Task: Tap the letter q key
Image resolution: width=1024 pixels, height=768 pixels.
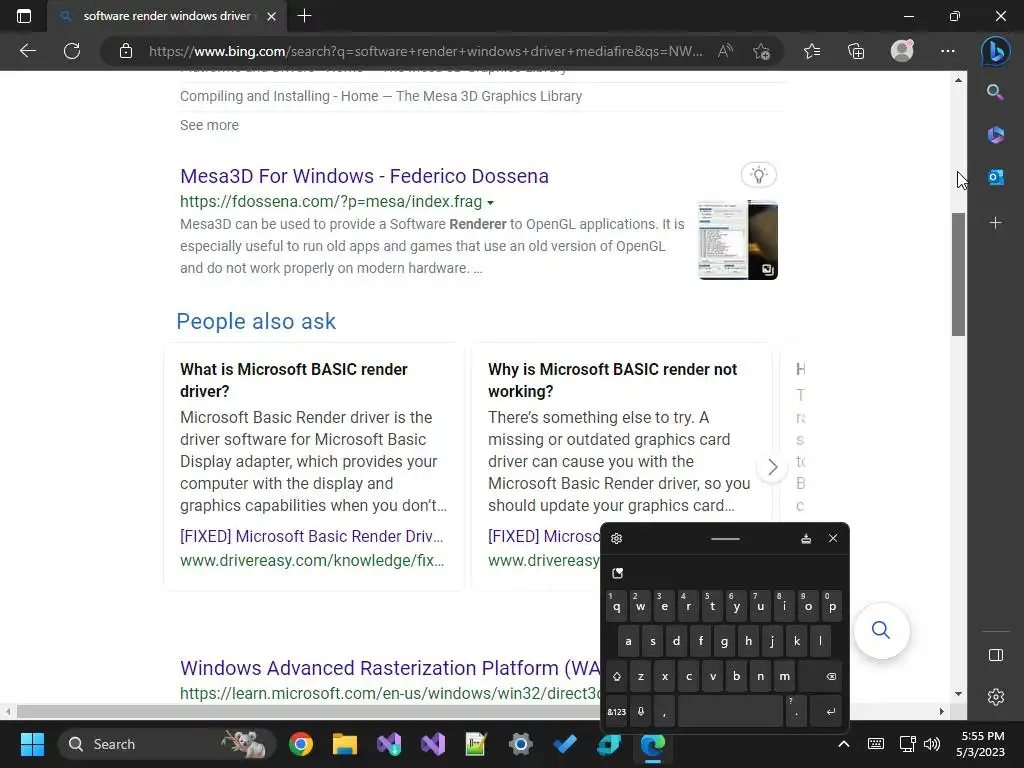Action: [616, 606]
